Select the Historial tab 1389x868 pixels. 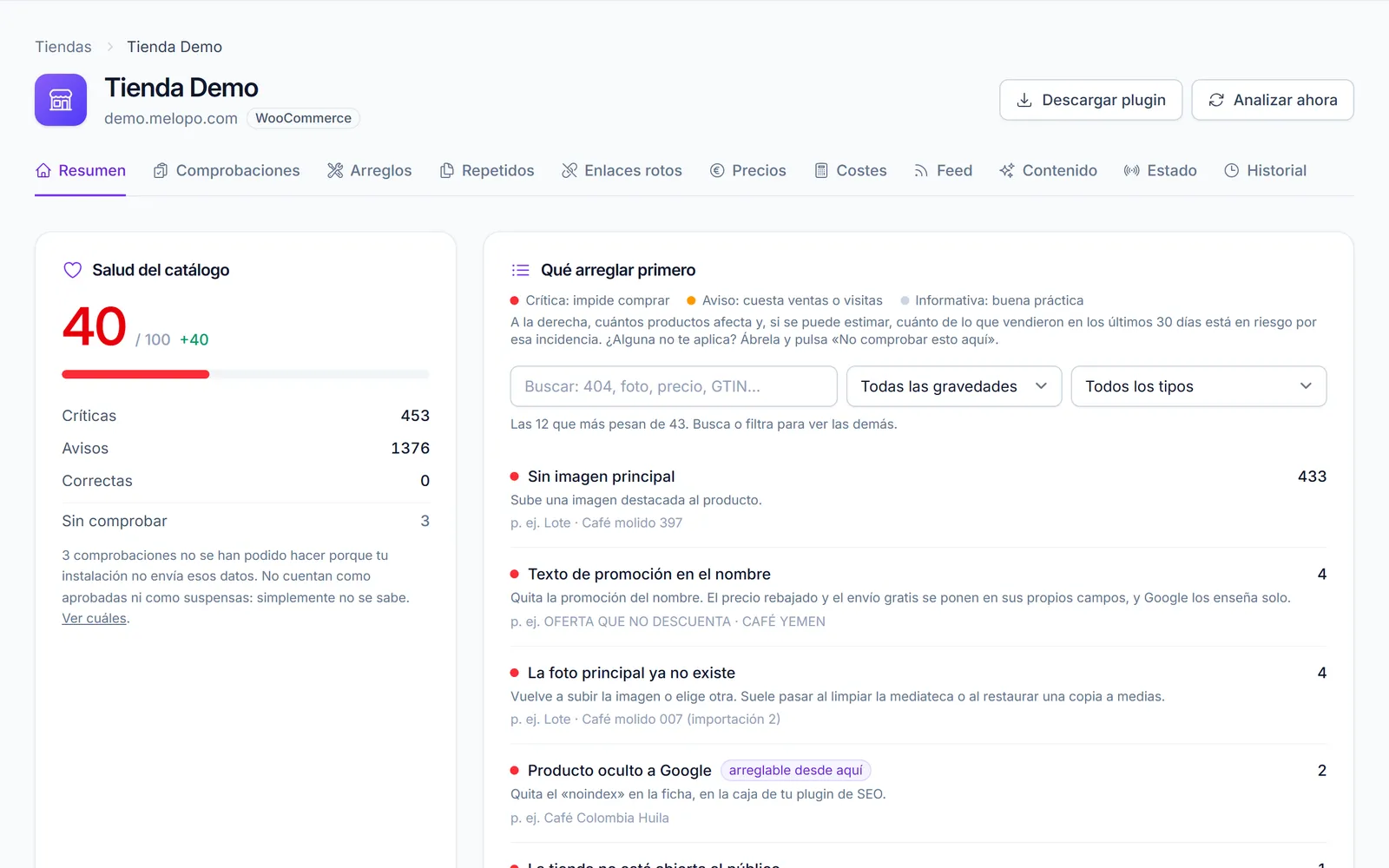tap(1265, 170)
